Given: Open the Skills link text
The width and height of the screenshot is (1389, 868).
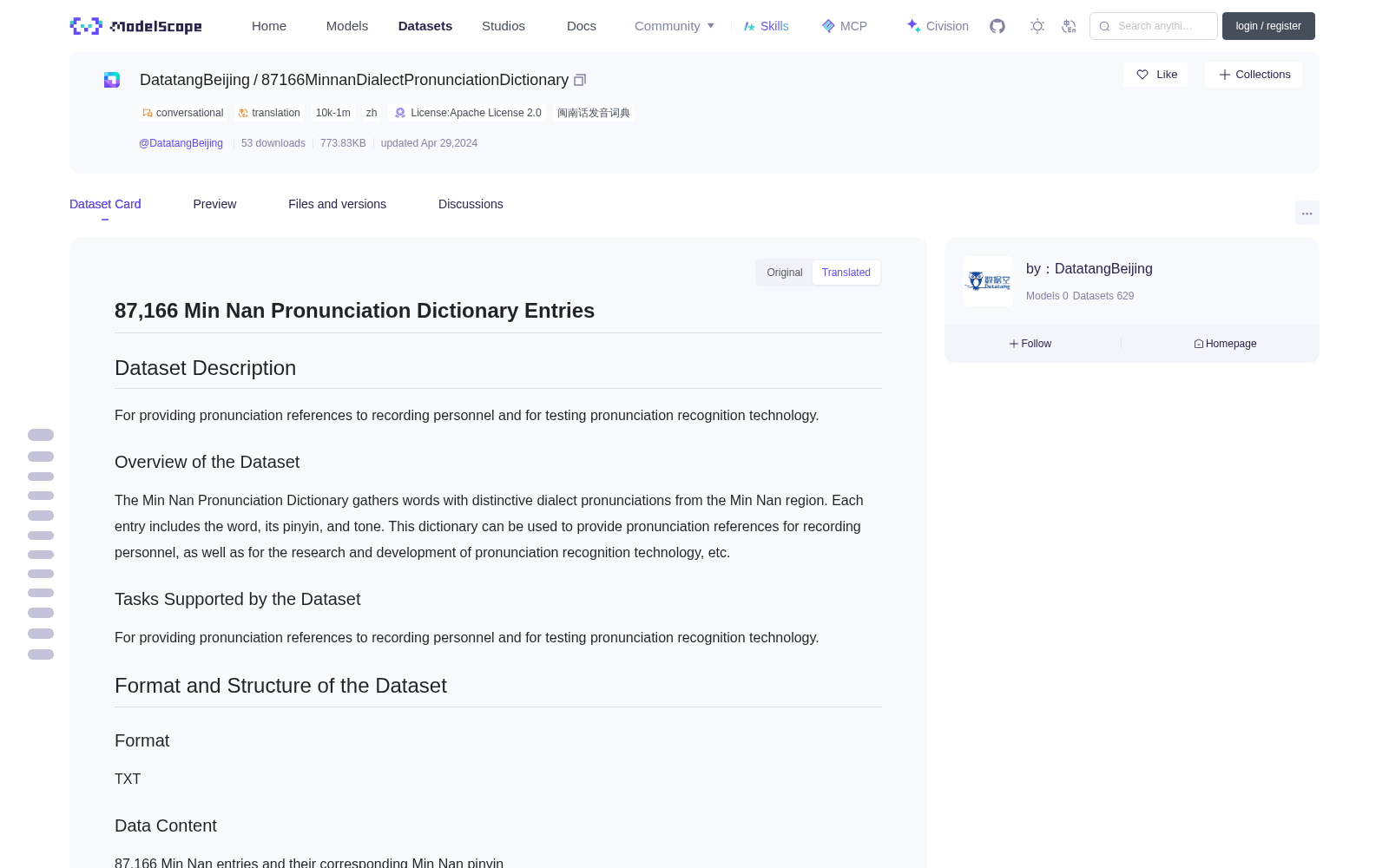Looking at the screenshot, I should tap(774, 26).
